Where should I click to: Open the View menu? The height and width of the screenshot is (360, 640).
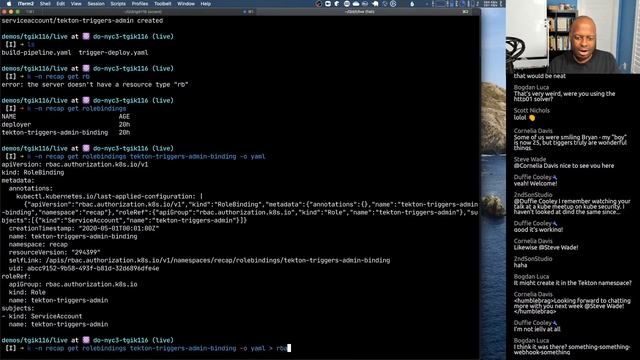click(76, 4)
